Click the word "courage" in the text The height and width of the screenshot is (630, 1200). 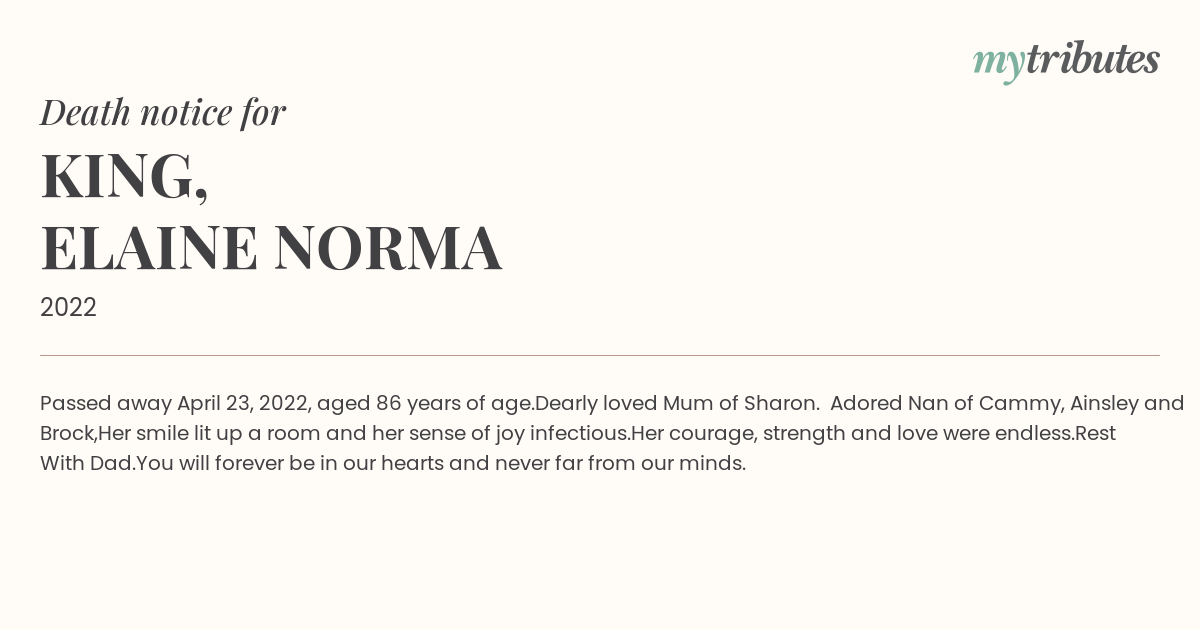(700, 434)
